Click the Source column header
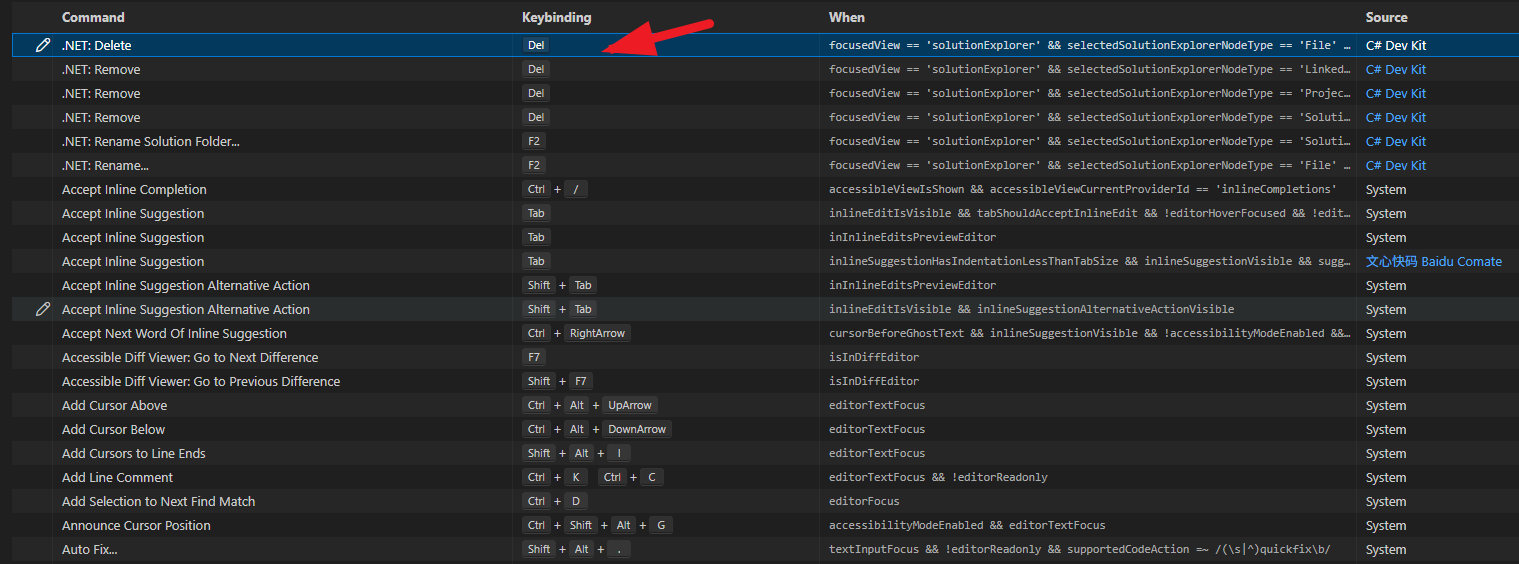The height and width of the screenshot is (564, 1519). pyautogui.click(x=1386, y=17)
